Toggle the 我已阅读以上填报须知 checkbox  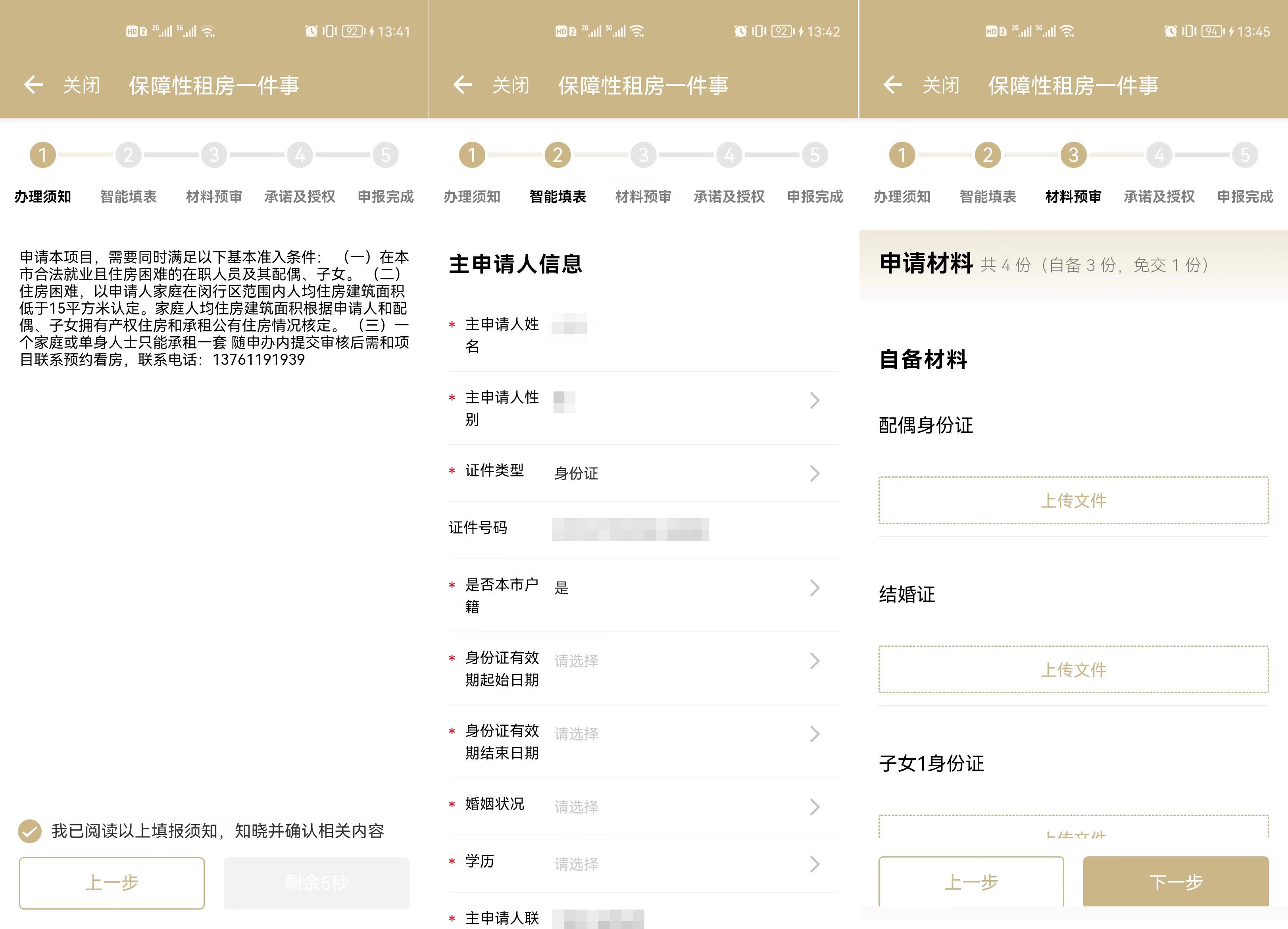coord(29,831)
